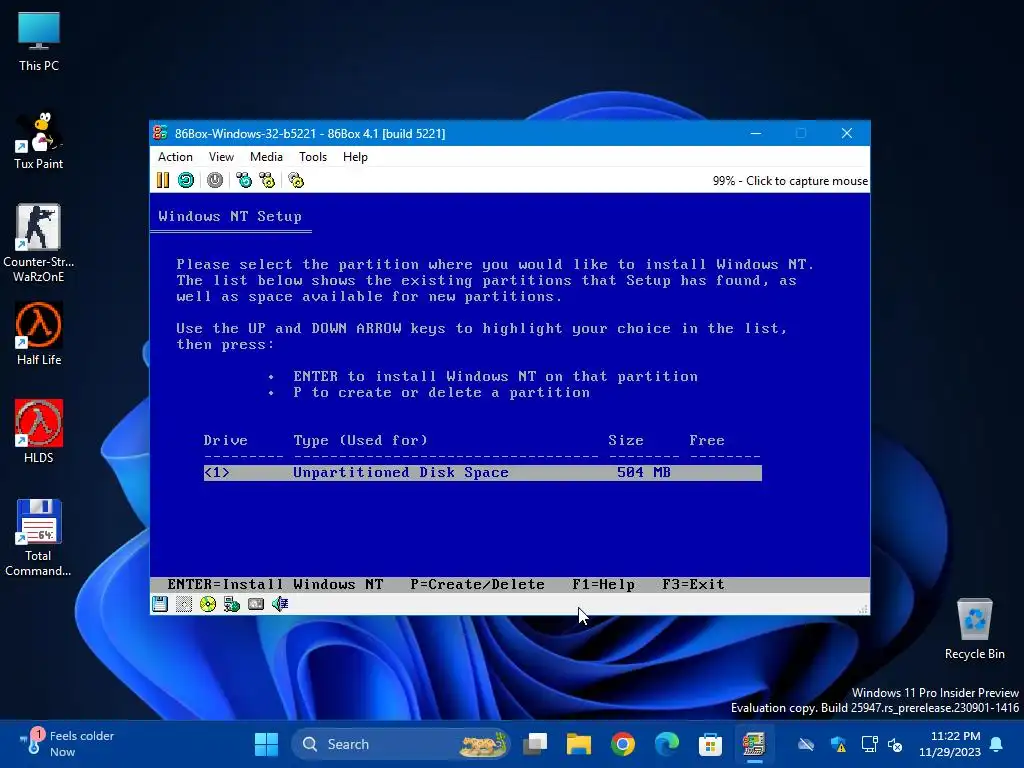
Task: Open emulator Settings gear icon in toolbar
Action: click(x=296, y=180)
